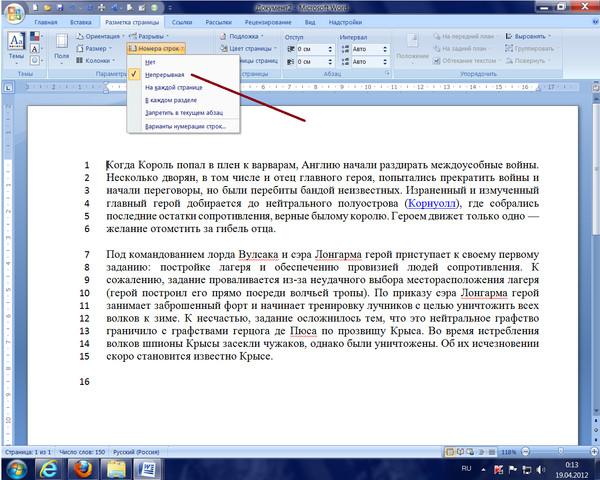Open Firefox from taskbar

tap(82, 469)
